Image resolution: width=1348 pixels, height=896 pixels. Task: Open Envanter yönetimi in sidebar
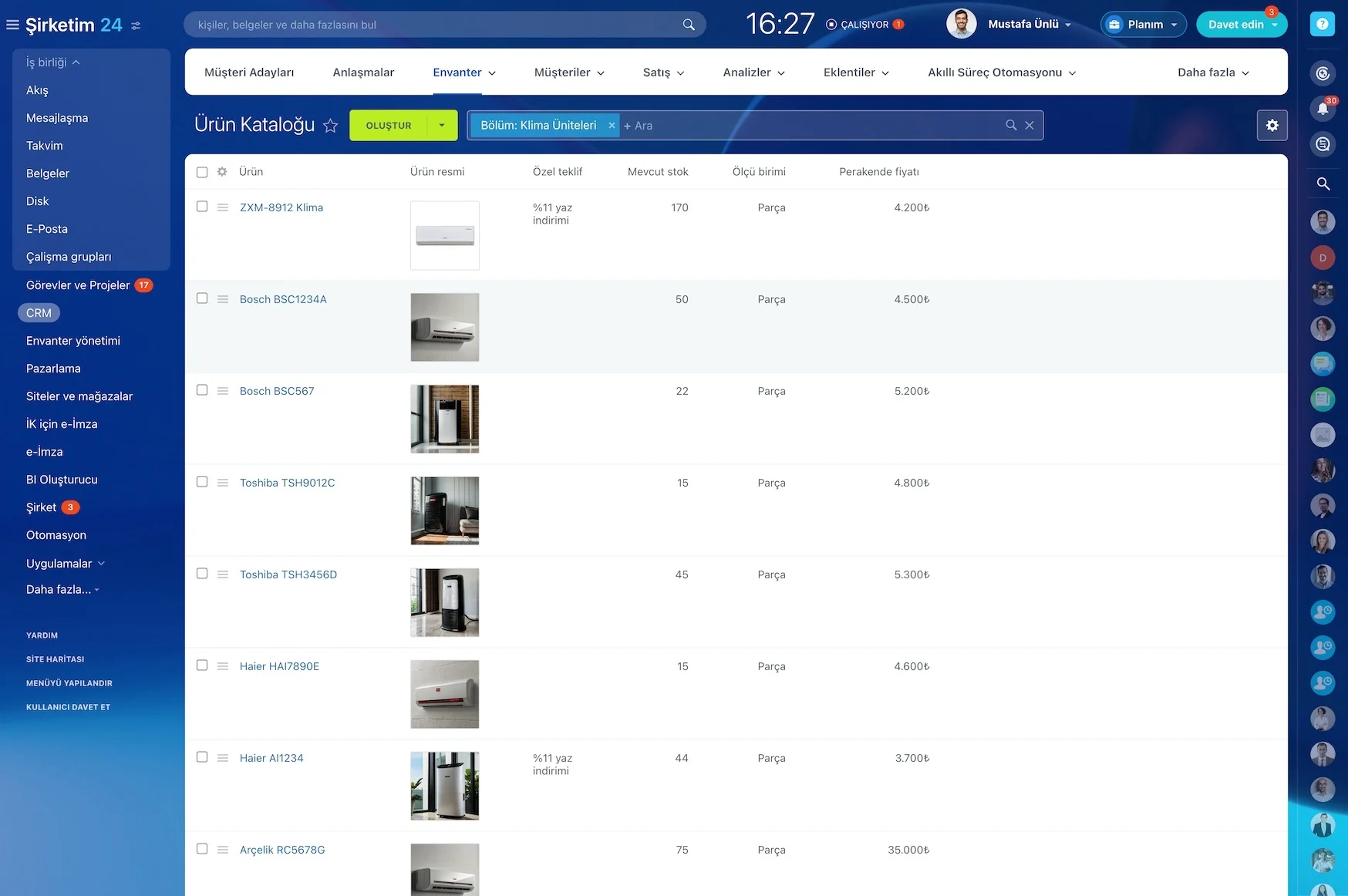73,341
